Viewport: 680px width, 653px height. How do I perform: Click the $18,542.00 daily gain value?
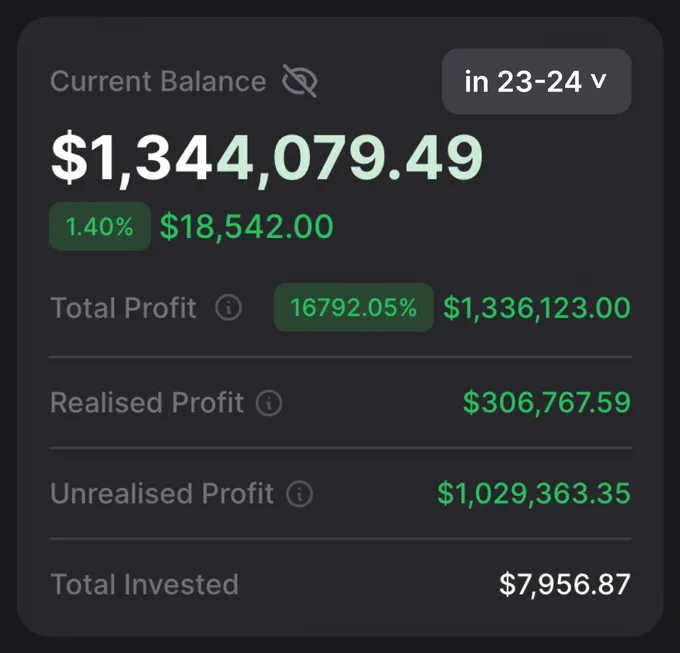coord(247,226)
